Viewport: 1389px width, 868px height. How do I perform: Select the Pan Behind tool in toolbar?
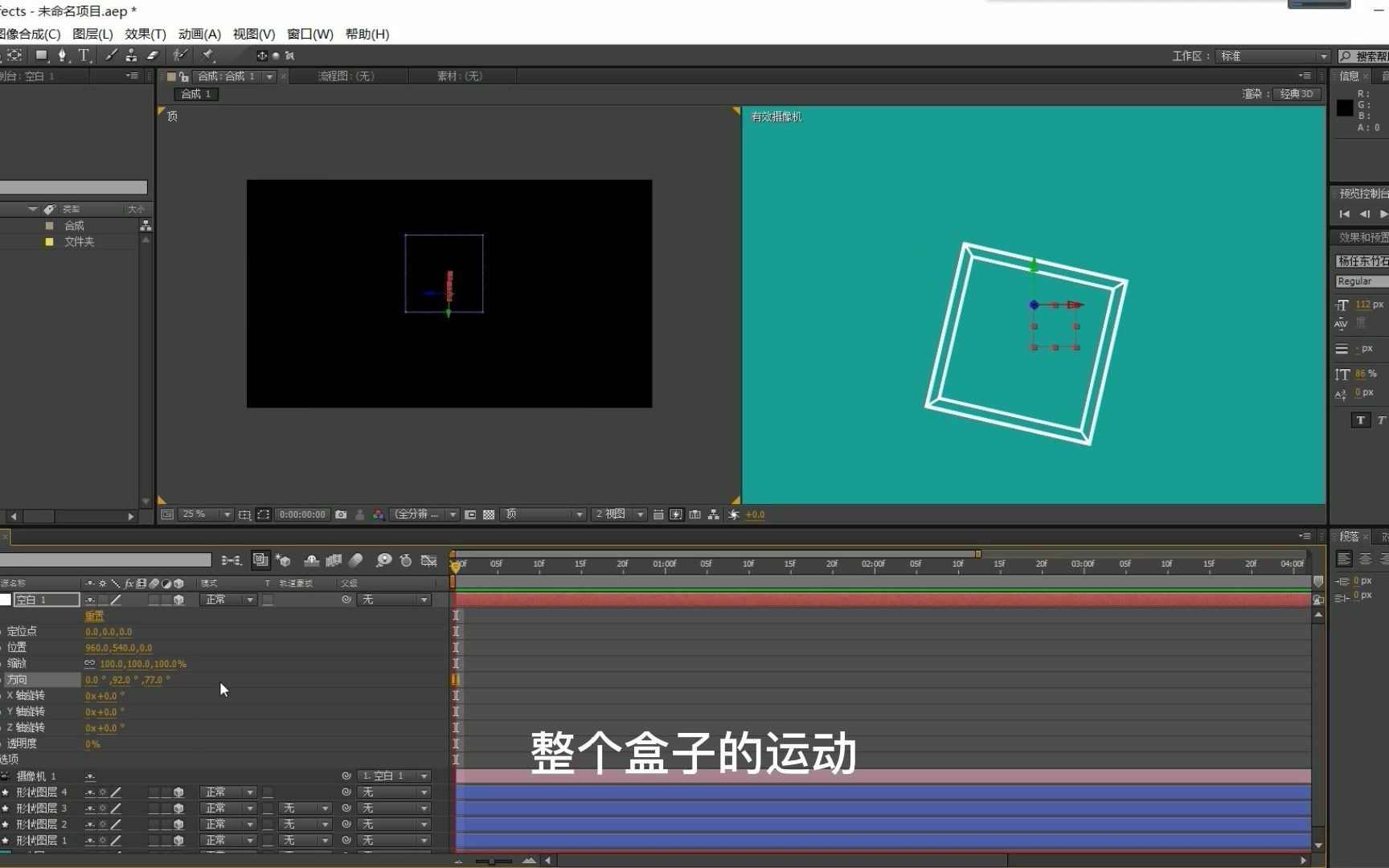click(x=14, y=55)
